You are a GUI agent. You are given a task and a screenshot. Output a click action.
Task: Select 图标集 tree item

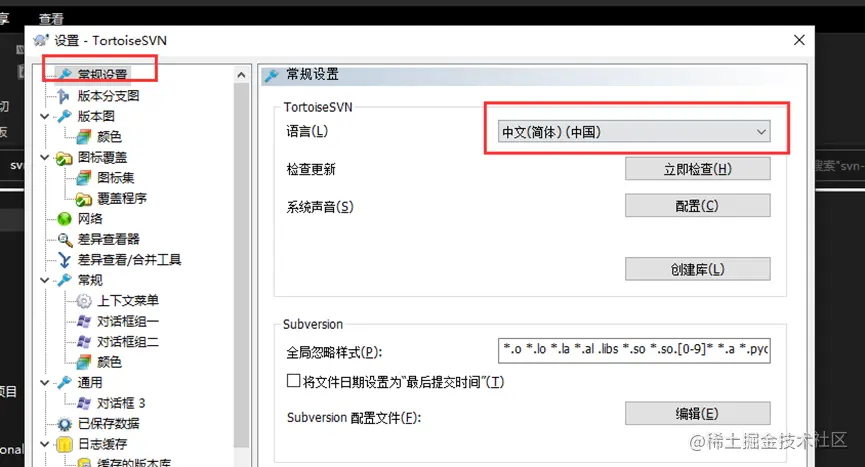(x=115, y=178)
